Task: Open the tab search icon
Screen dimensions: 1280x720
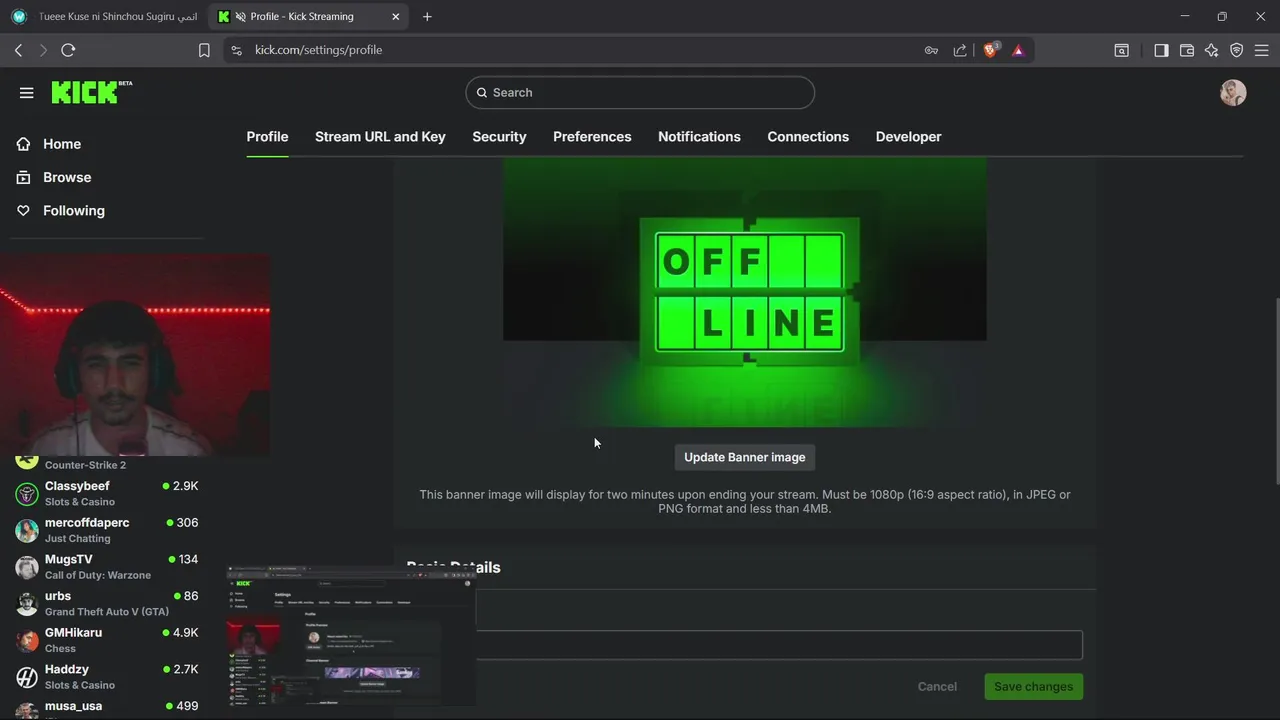Action: coord(1122,50)
